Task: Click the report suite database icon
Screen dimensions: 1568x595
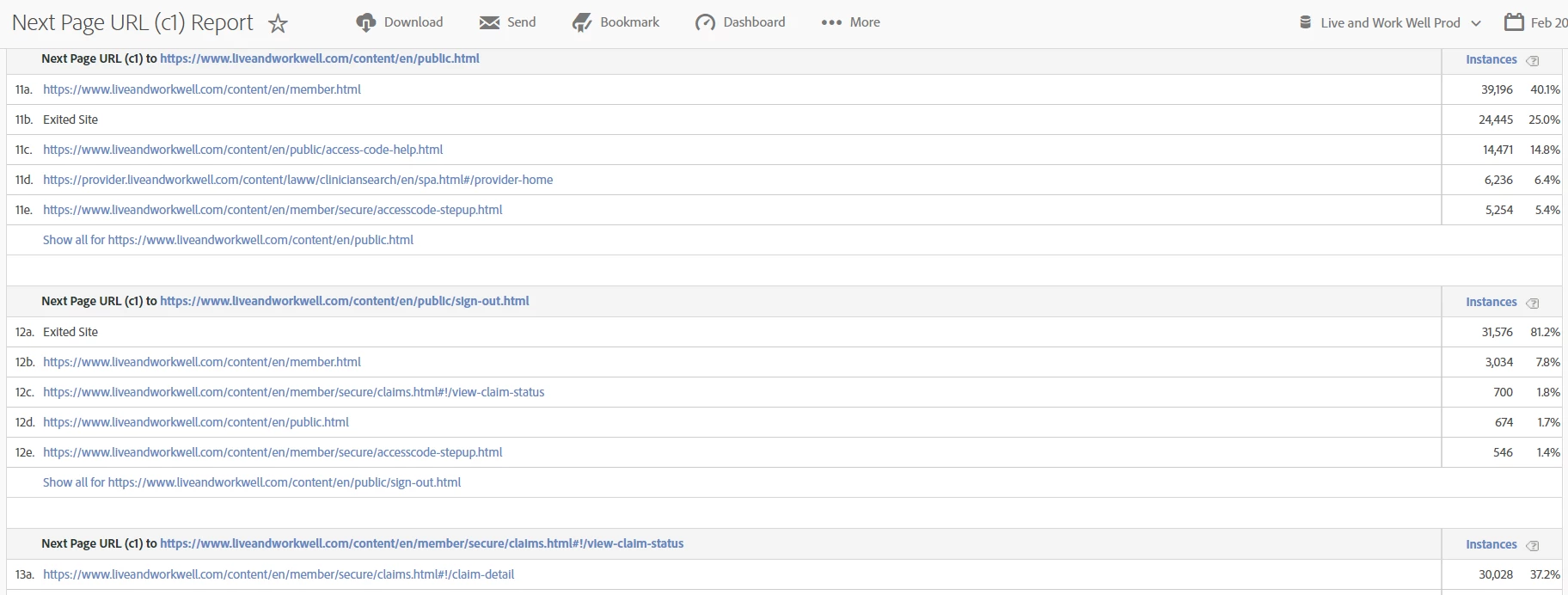Action: click(1305, 22)
